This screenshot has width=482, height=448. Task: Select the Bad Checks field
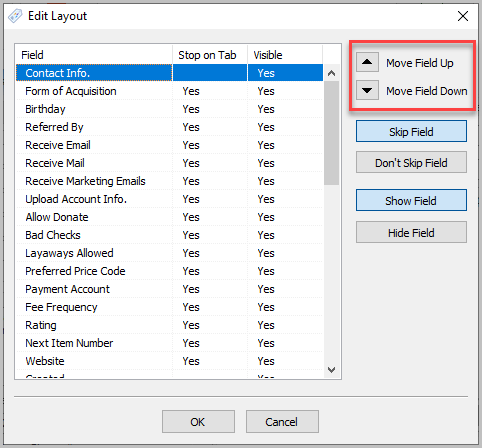[169, 235]
